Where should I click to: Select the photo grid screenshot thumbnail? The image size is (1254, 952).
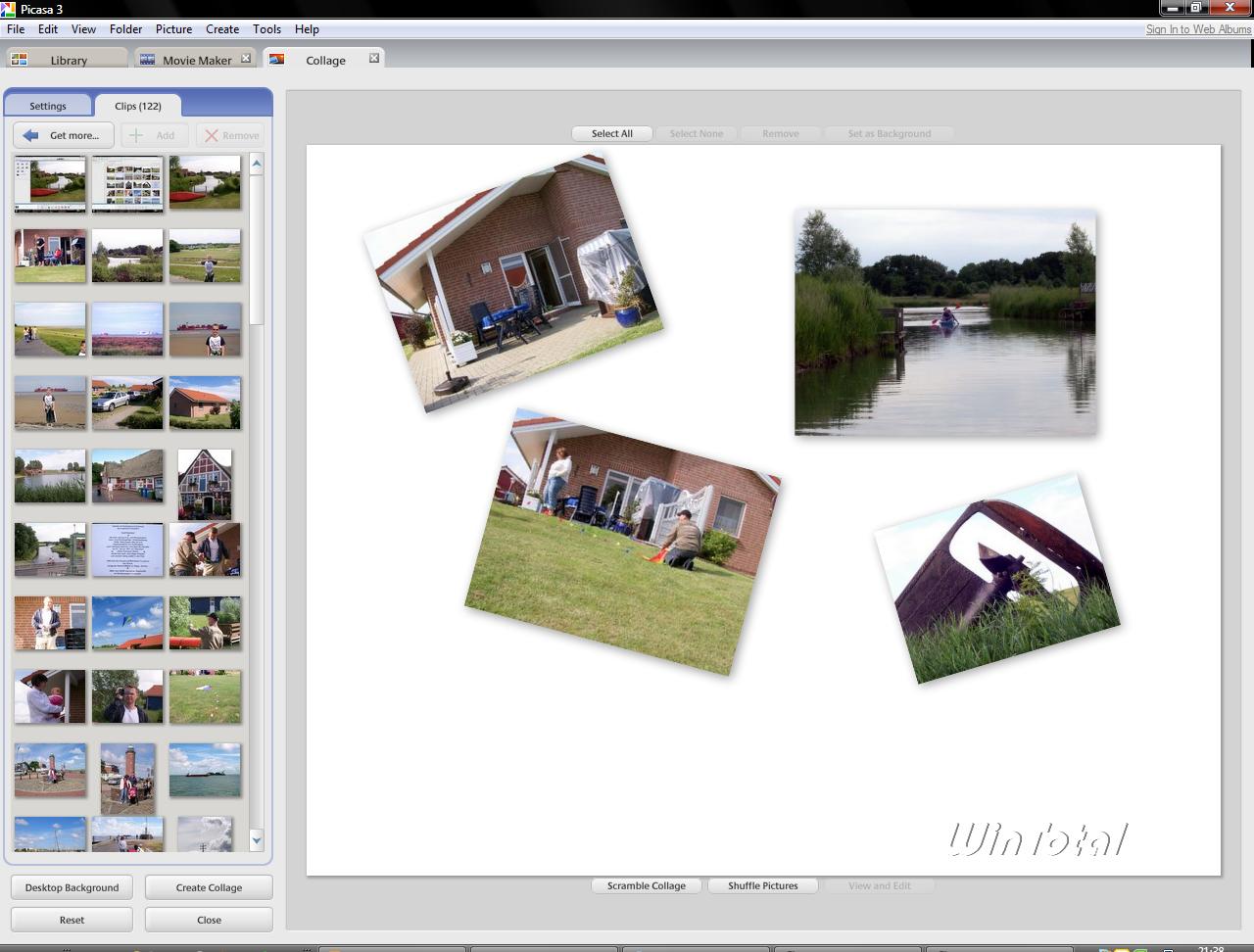(127, 183)
